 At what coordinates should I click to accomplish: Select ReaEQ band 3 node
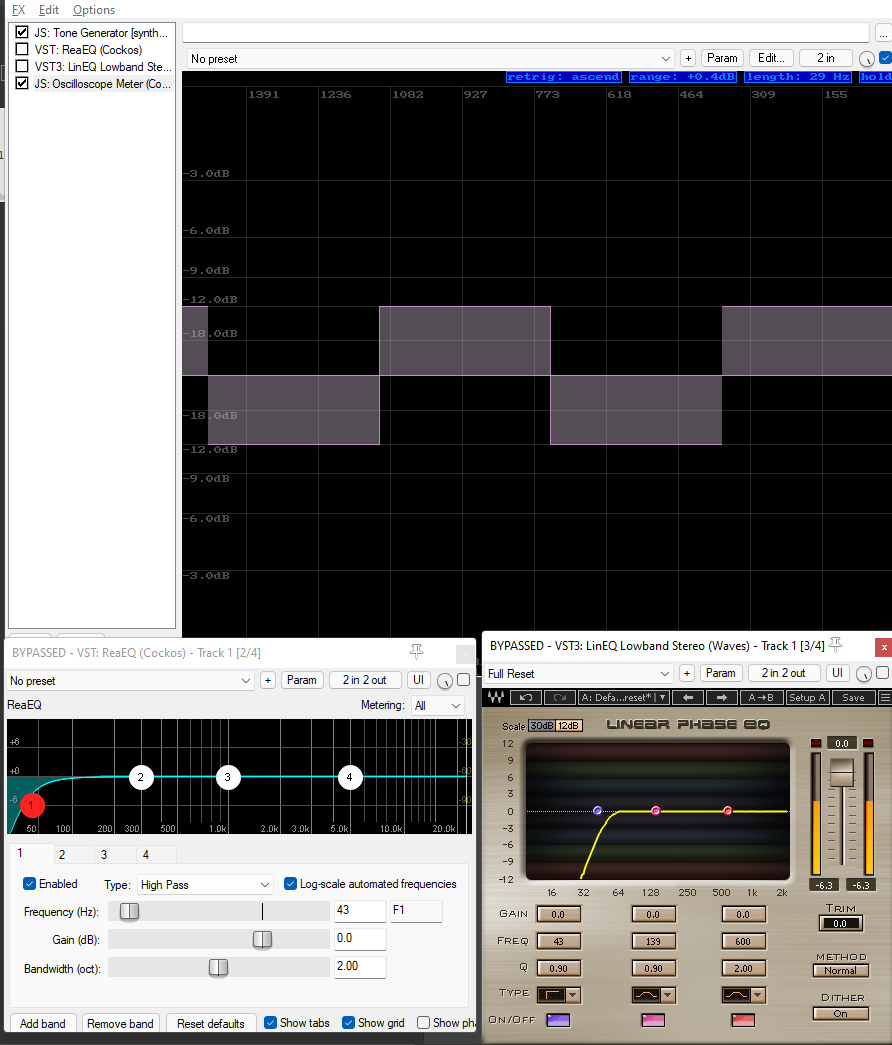tap(228, 777)
